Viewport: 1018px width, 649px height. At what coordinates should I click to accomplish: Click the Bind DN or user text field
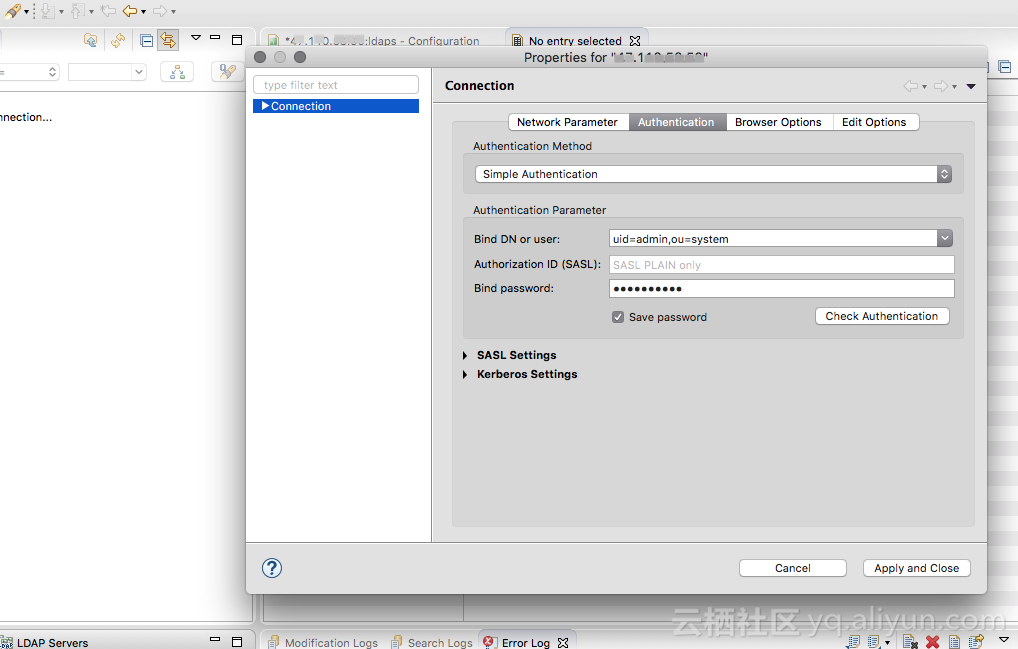point(773,239)
